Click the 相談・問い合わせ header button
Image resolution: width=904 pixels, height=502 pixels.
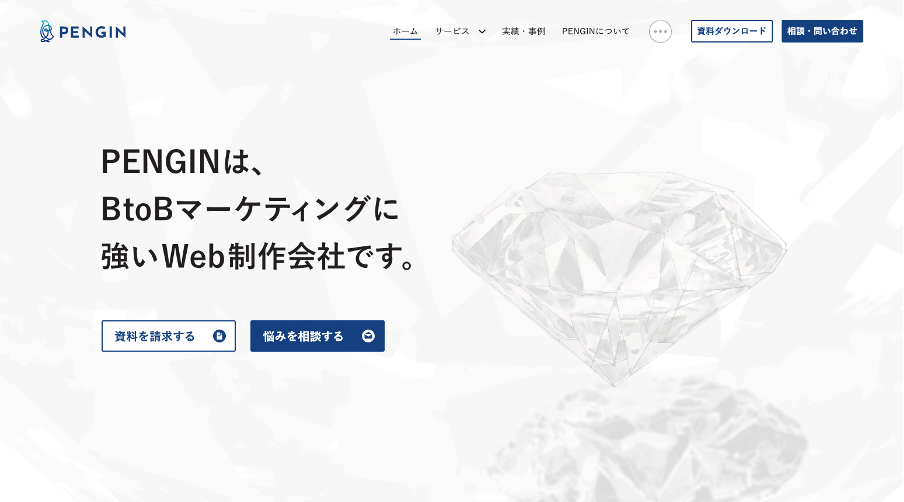(x=822, y=31)
